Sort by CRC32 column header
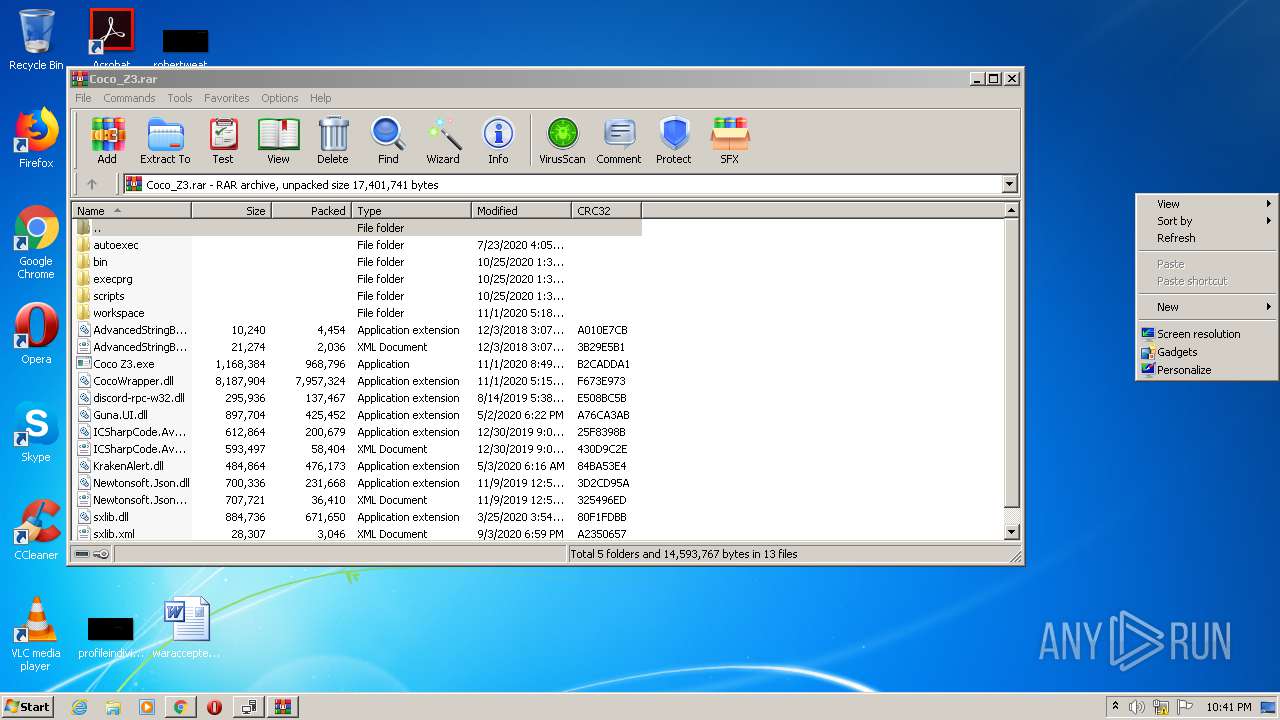 606,211
